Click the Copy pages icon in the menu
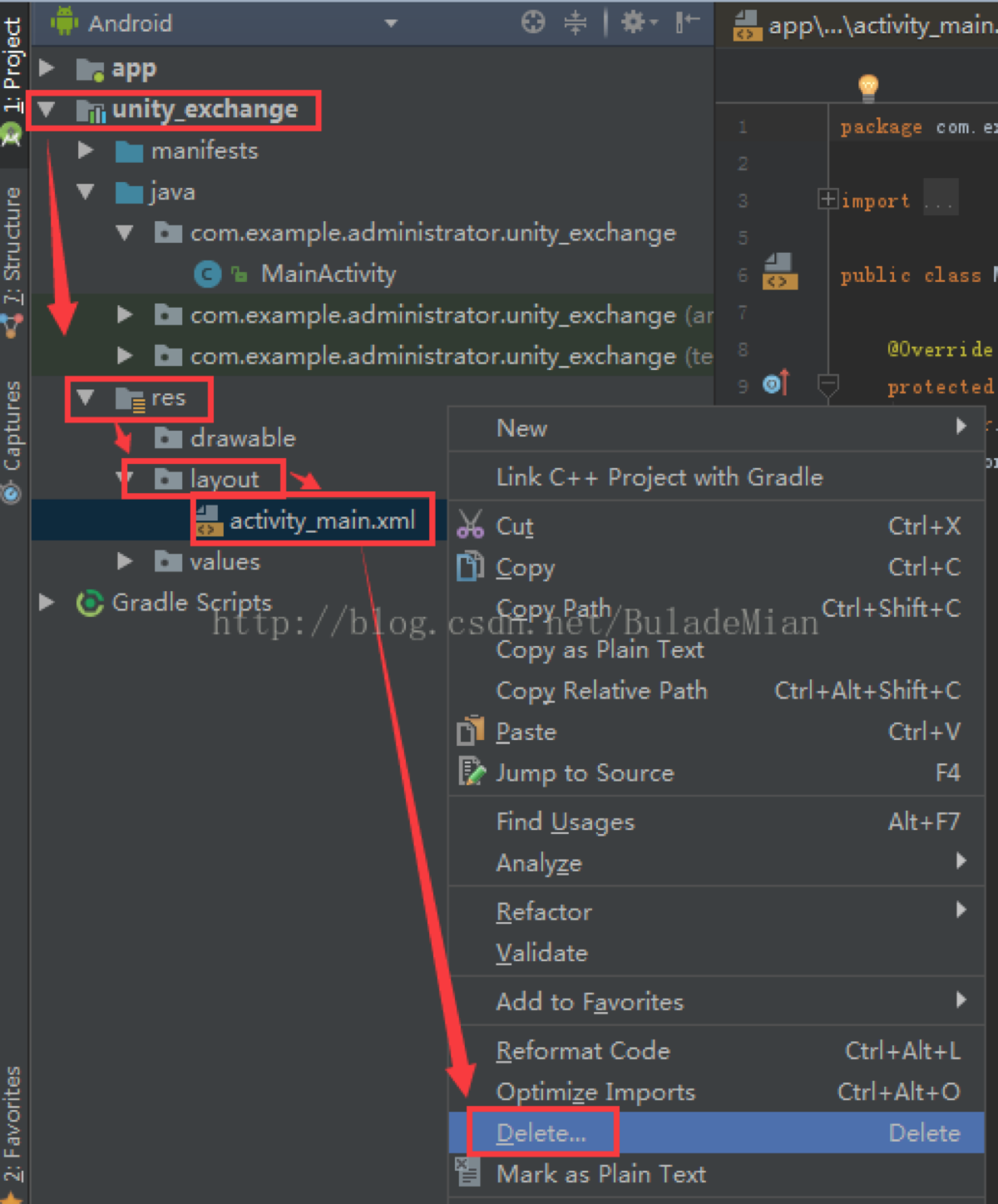 pyautogui.click(x=470, y=566)
